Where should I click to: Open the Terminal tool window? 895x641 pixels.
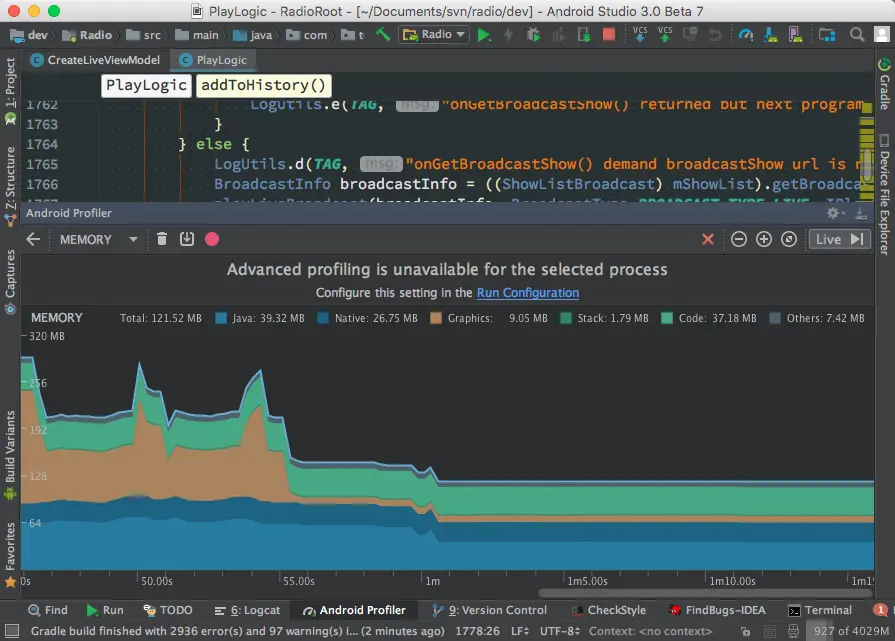pos(820,610)
